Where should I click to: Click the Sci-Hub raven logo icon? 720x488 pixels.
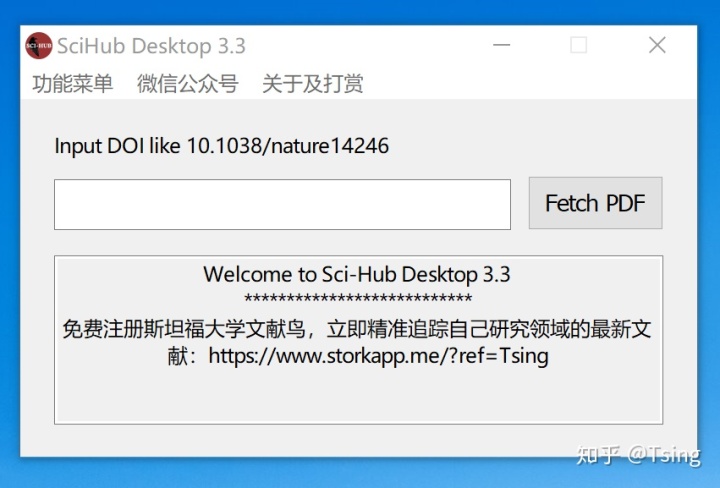tap(39, 45)
